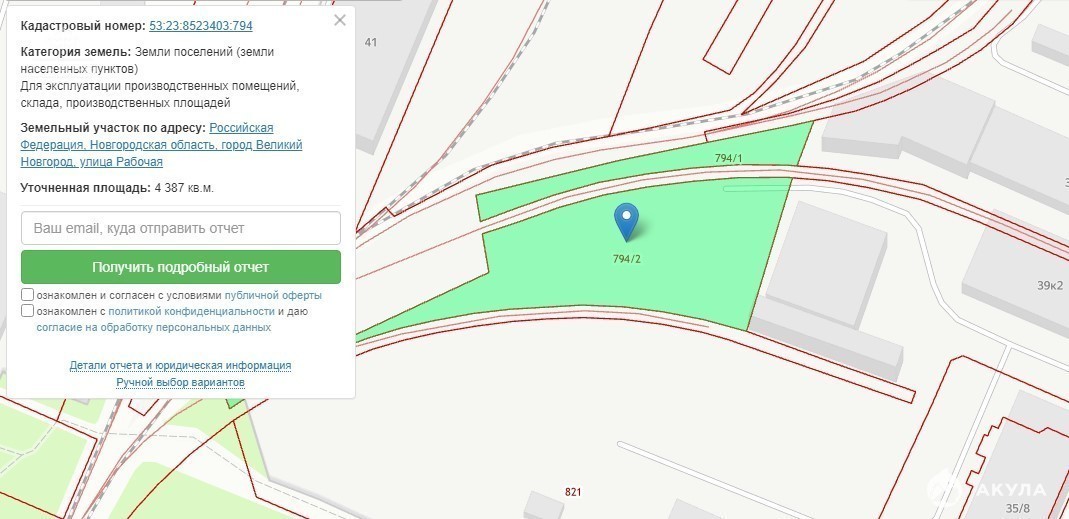1069x519 pixels.
Task: Click building labeled 41 on map
Action: (x=371, y=42)
